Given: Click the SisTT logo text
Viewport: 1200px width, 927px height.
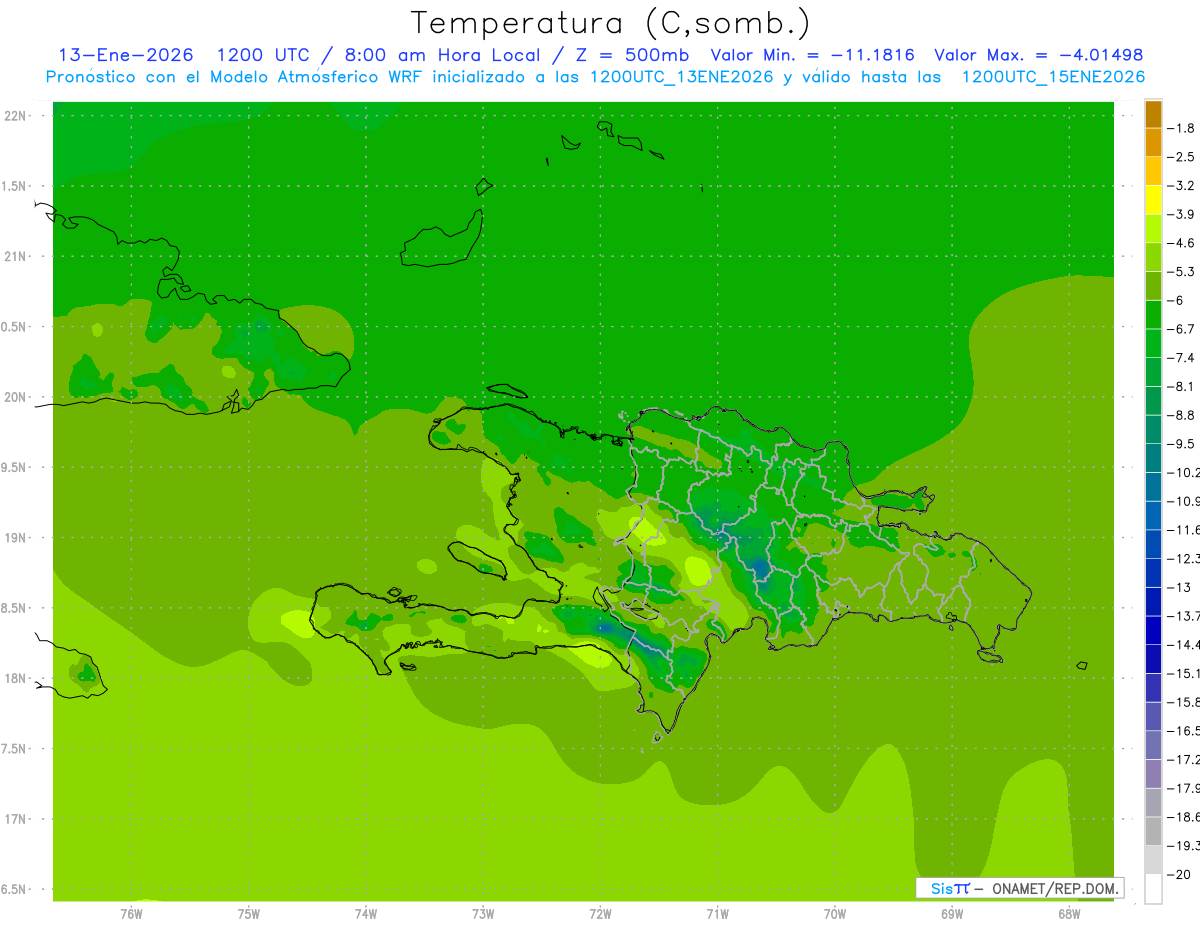Looking at the screenshot, I should pyautogui.click(x=949, y=888).
